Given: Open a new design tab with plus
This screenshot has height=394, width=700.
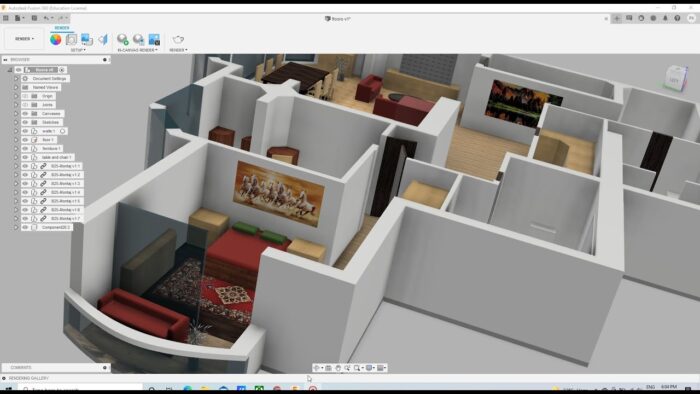Looking at the screenshot, I should [617, 18].
